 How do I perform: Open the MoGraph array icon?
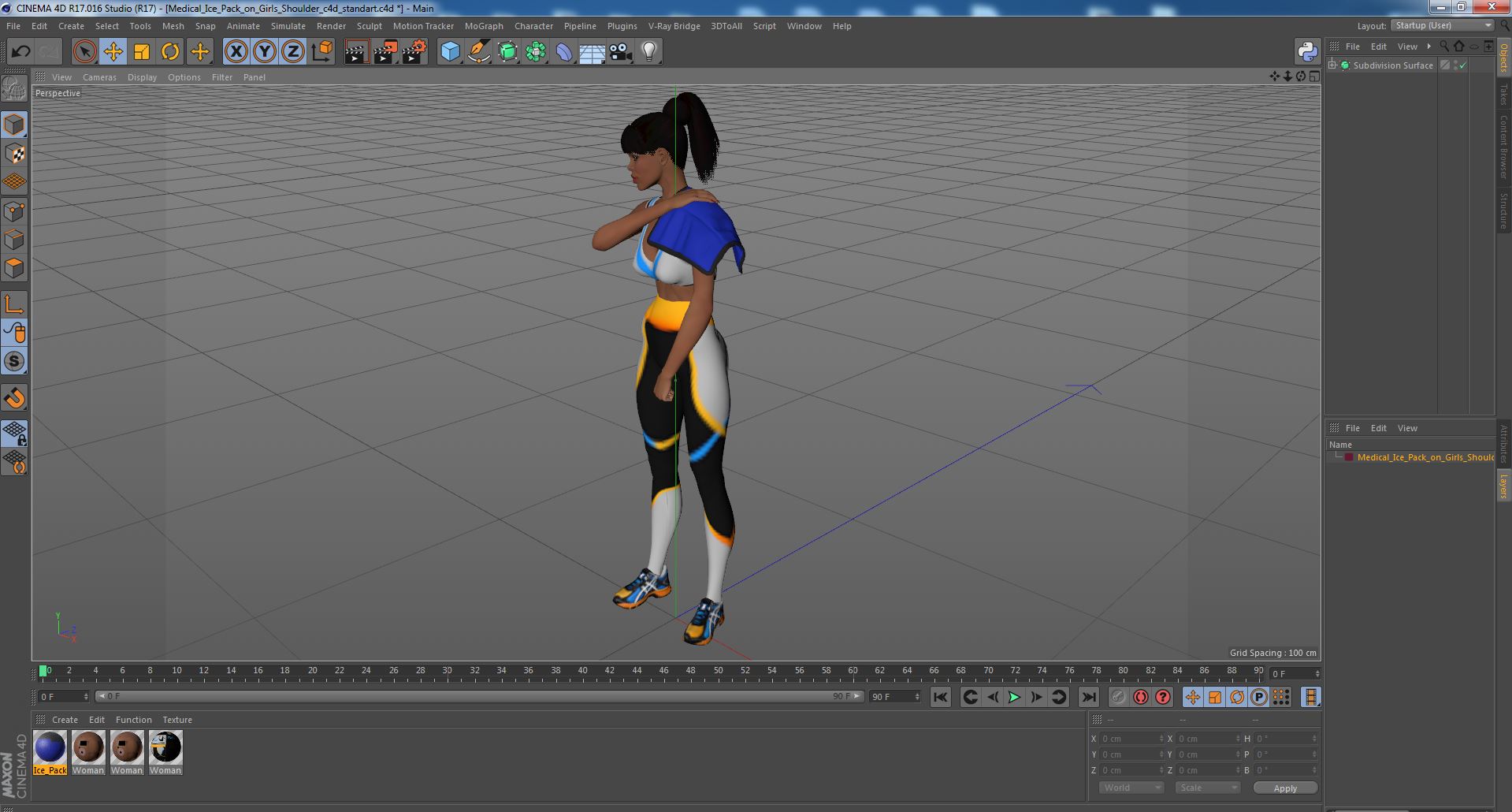point(536,52)
